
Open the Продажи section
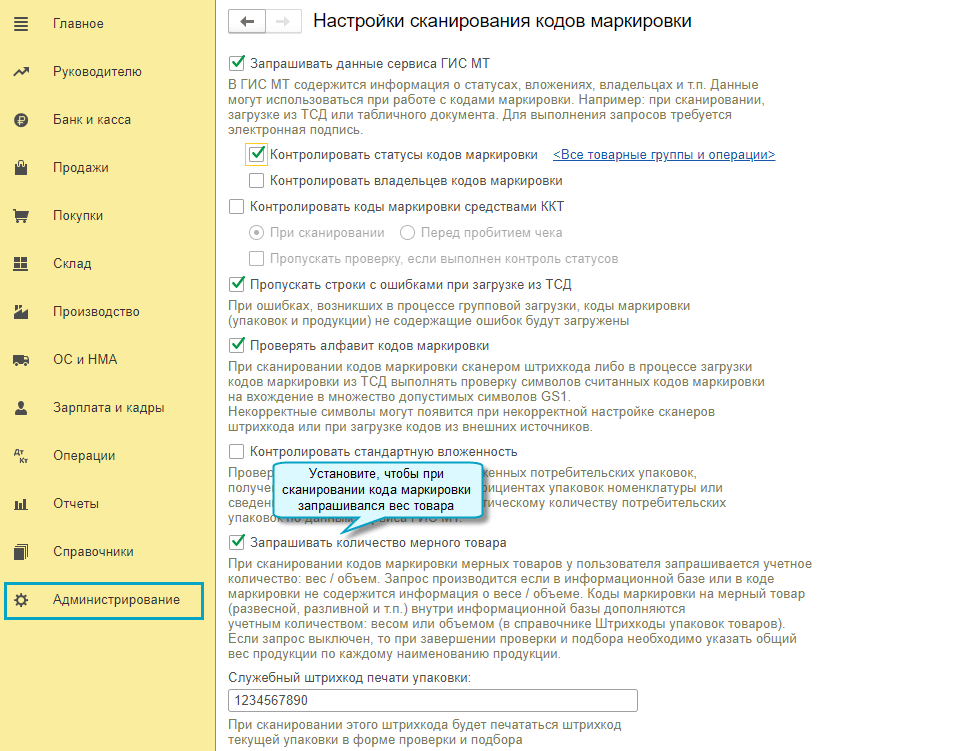[81, 168]
